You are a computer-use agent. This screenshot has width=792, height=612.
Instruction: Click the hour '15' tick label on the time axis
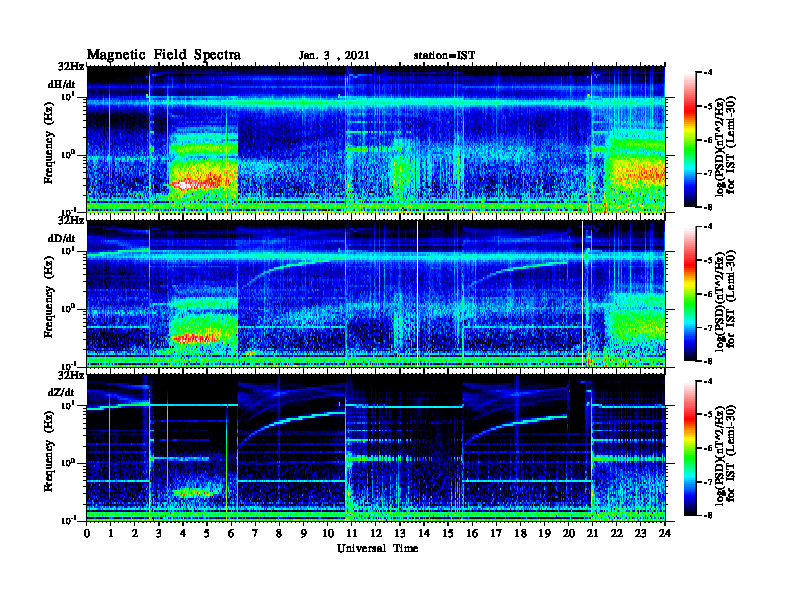448,534
